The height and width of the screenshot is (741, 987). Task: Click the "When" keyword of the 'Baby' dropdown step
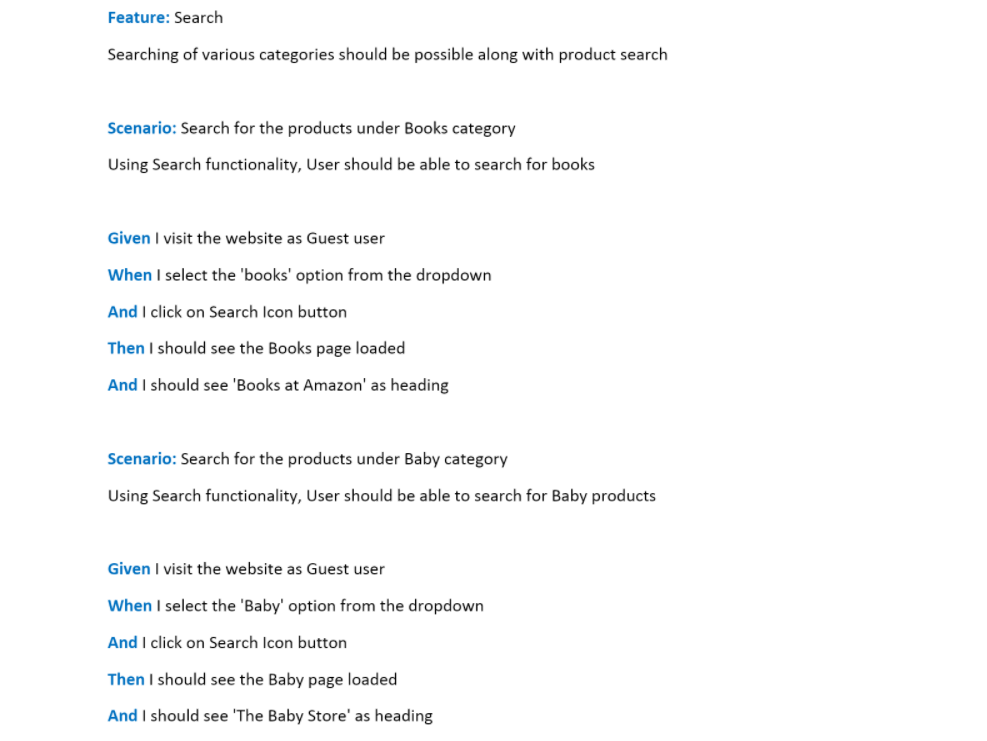click(130, 606)
